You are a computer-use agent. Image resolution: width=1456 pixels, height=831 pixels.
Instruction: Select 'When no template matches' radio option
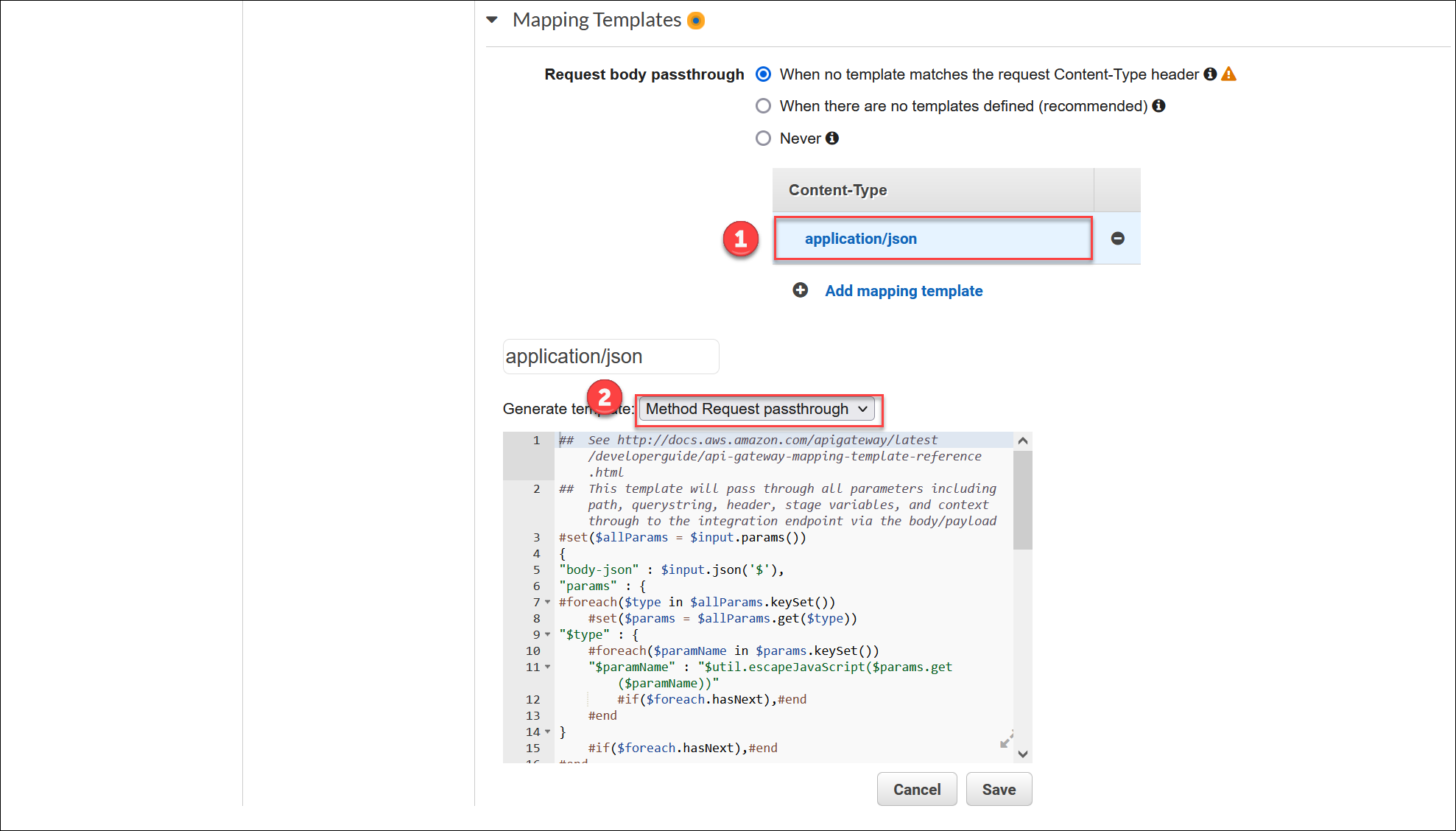coord(764,74)
